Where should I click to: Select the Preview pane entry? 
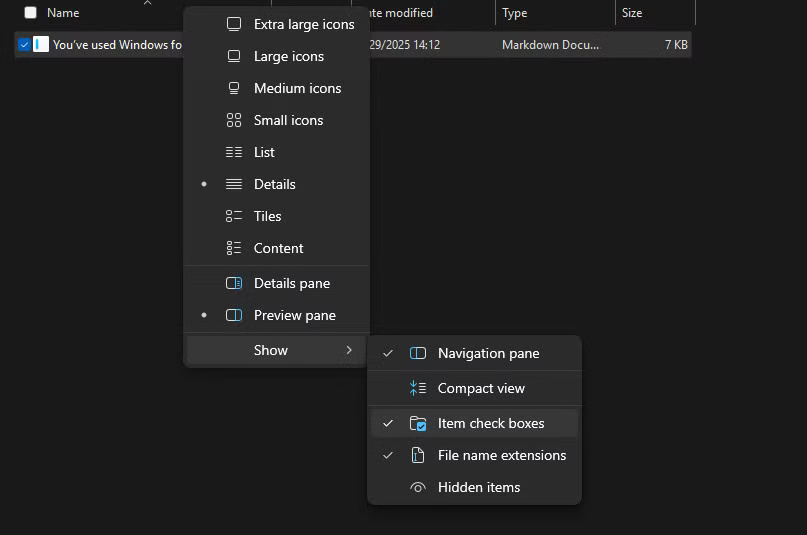pyautogui.click(x=294, y=315)
